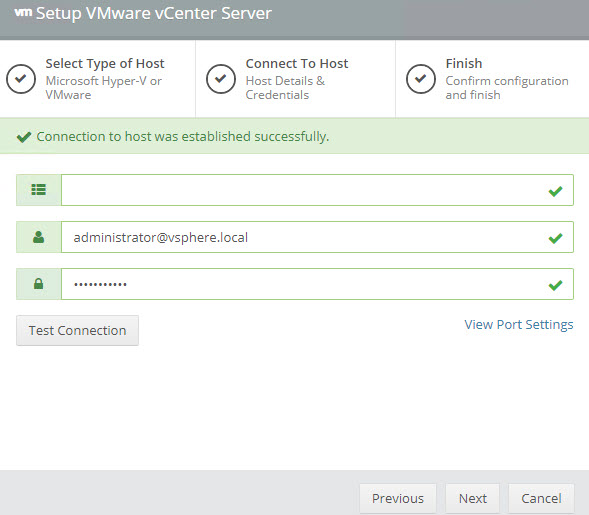Focus the empty host address input field
Image resolution: width=589 pixels, height=515 pixels.
click(x=317, y=190)
